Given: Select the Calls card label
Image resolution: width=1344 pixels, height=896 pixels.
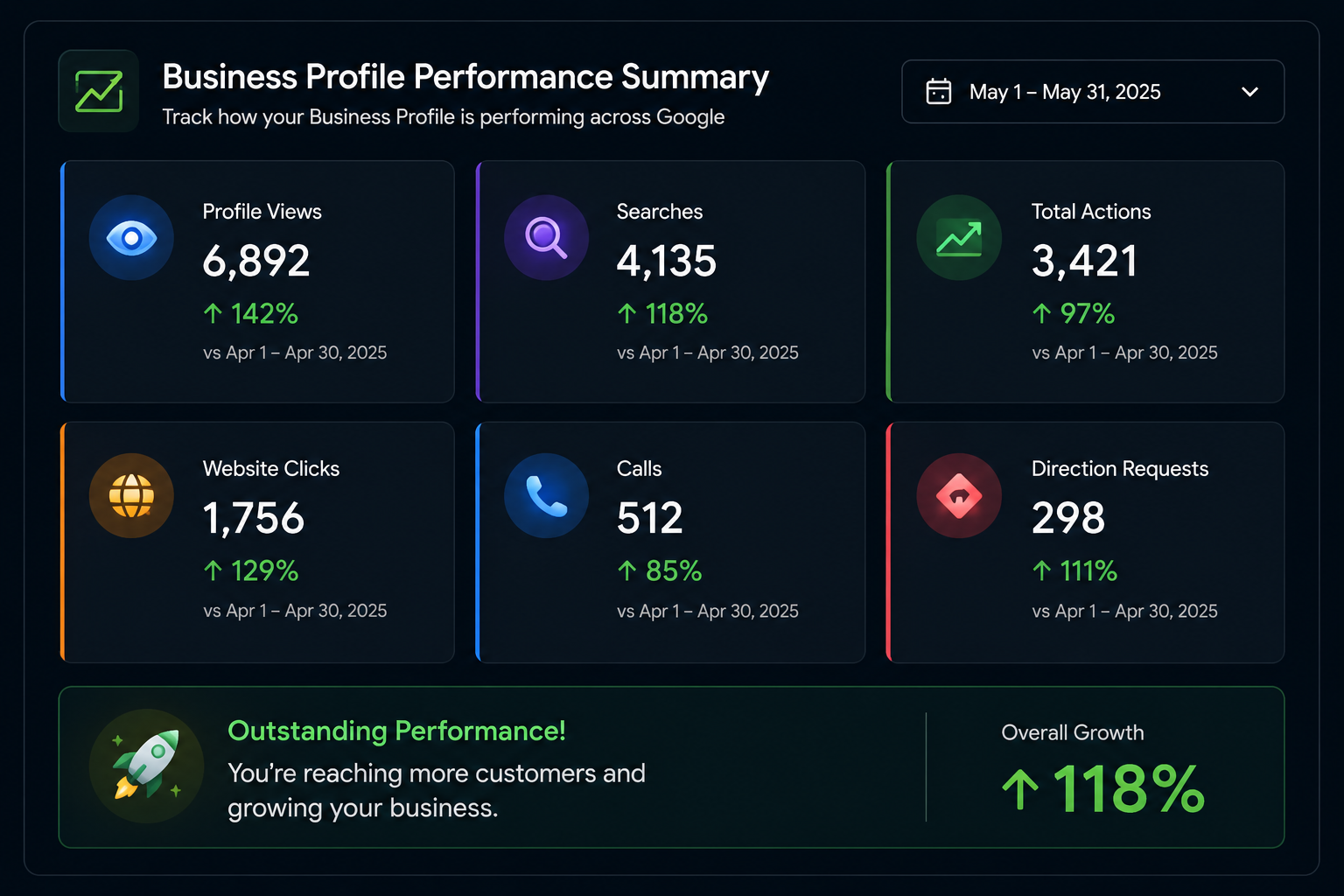Looking at the screenshot, I should 640,469.
